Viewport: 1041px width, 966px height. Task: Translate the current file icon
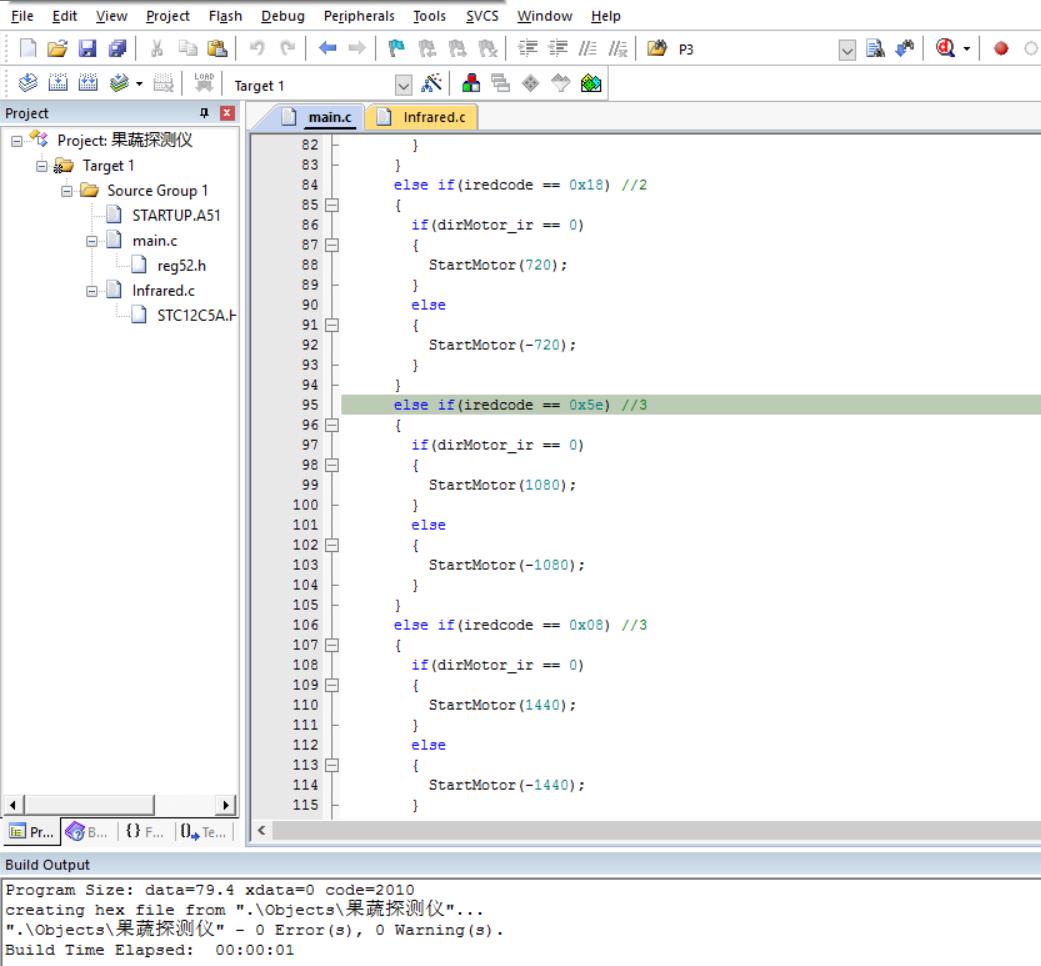coord(28,83)
